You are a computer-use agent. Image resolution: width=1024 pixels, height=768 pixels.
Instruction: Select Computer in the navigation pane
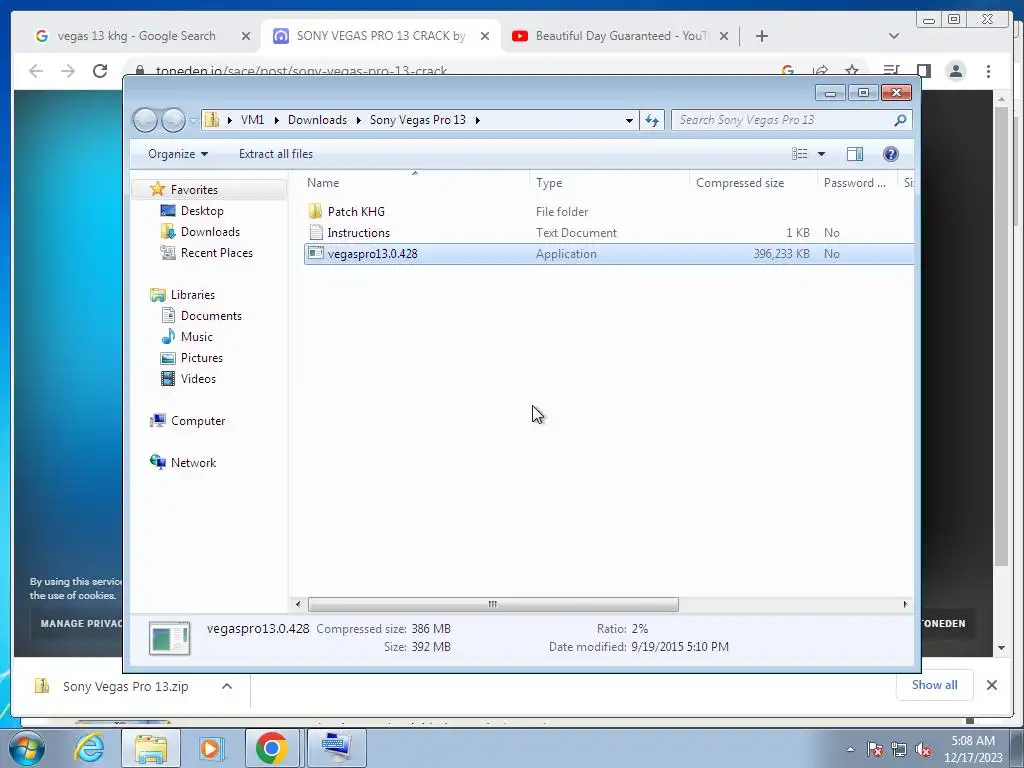click(198, 421)
